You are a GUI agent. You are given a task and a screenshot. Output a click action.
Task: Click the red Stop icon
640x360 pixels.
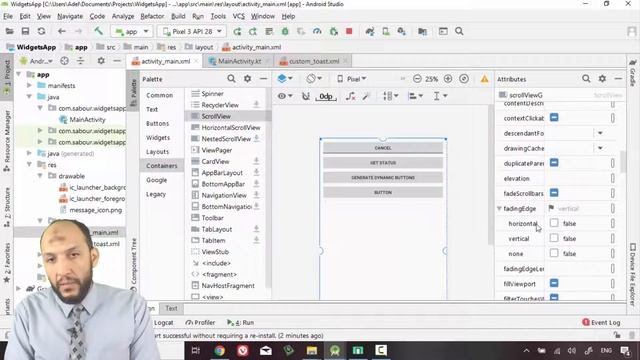[x=349, y=31]
